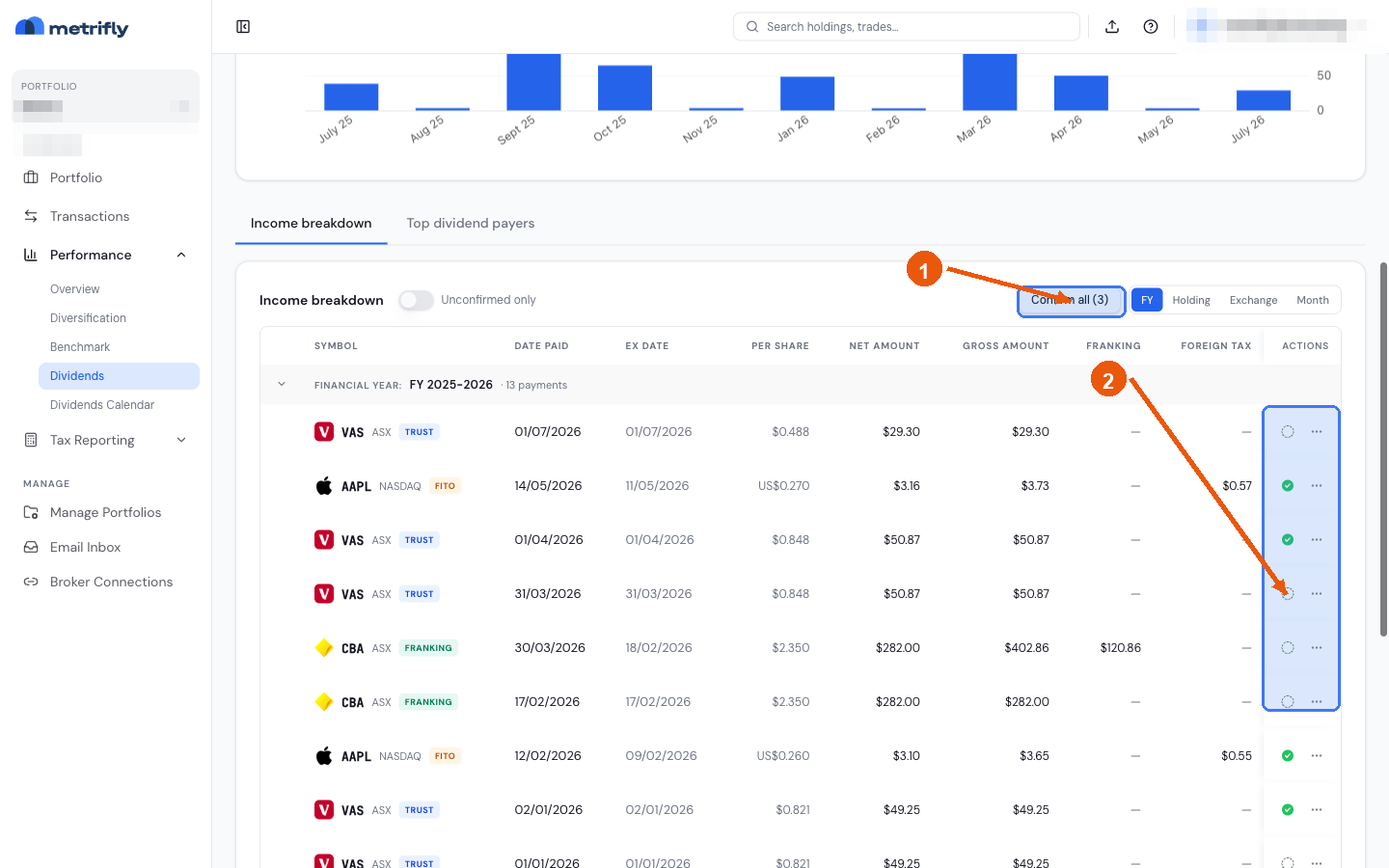Image resolution: width=1389 pixels, height=868 pixels.
Task: Toggle confirmed status for VAS 02/01/2026
Action: pyautogui.click(x=1288, y=810)
